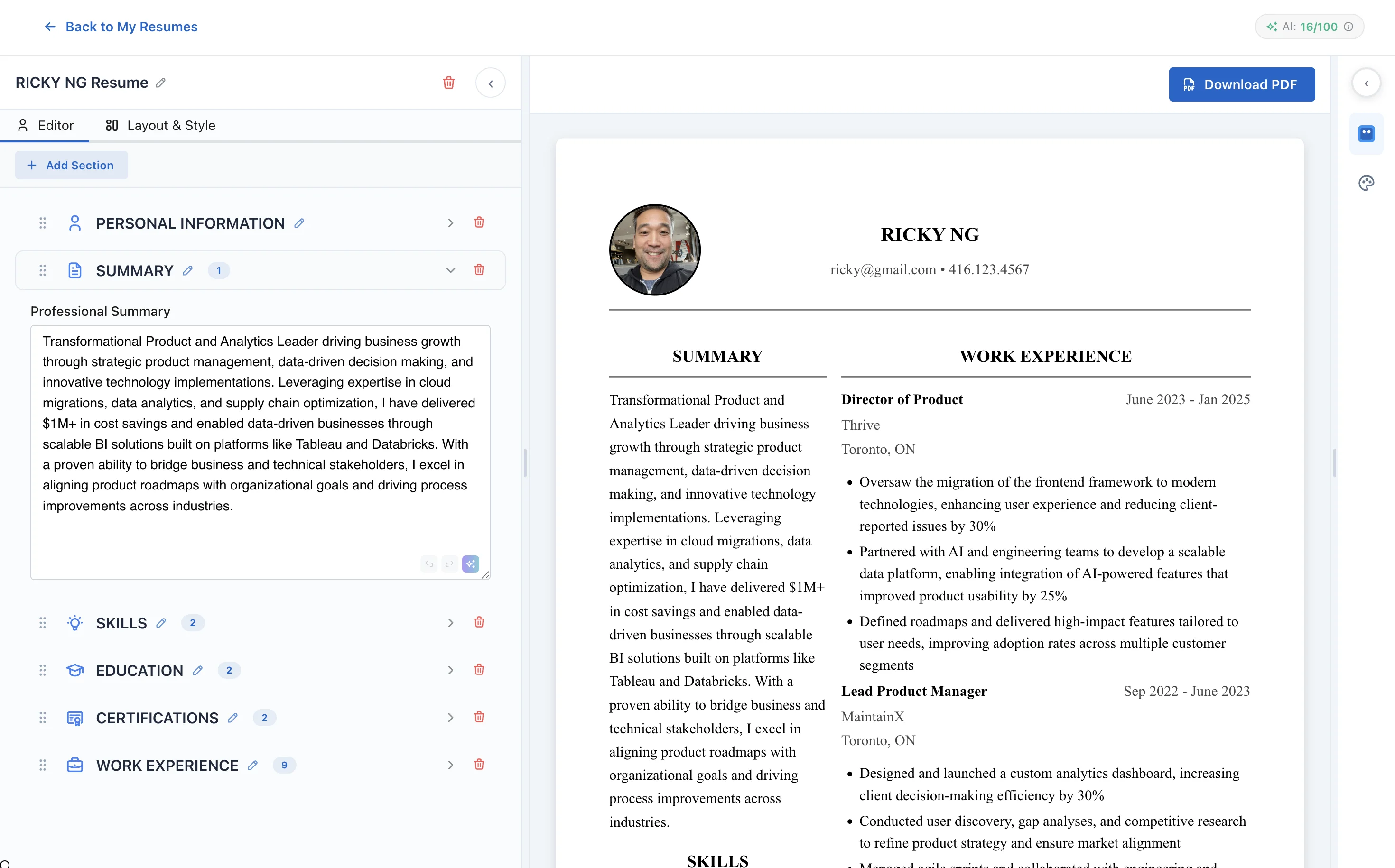
Task: Edit the PERSONAL INFORMATION section title
Action: coord(299,223)
